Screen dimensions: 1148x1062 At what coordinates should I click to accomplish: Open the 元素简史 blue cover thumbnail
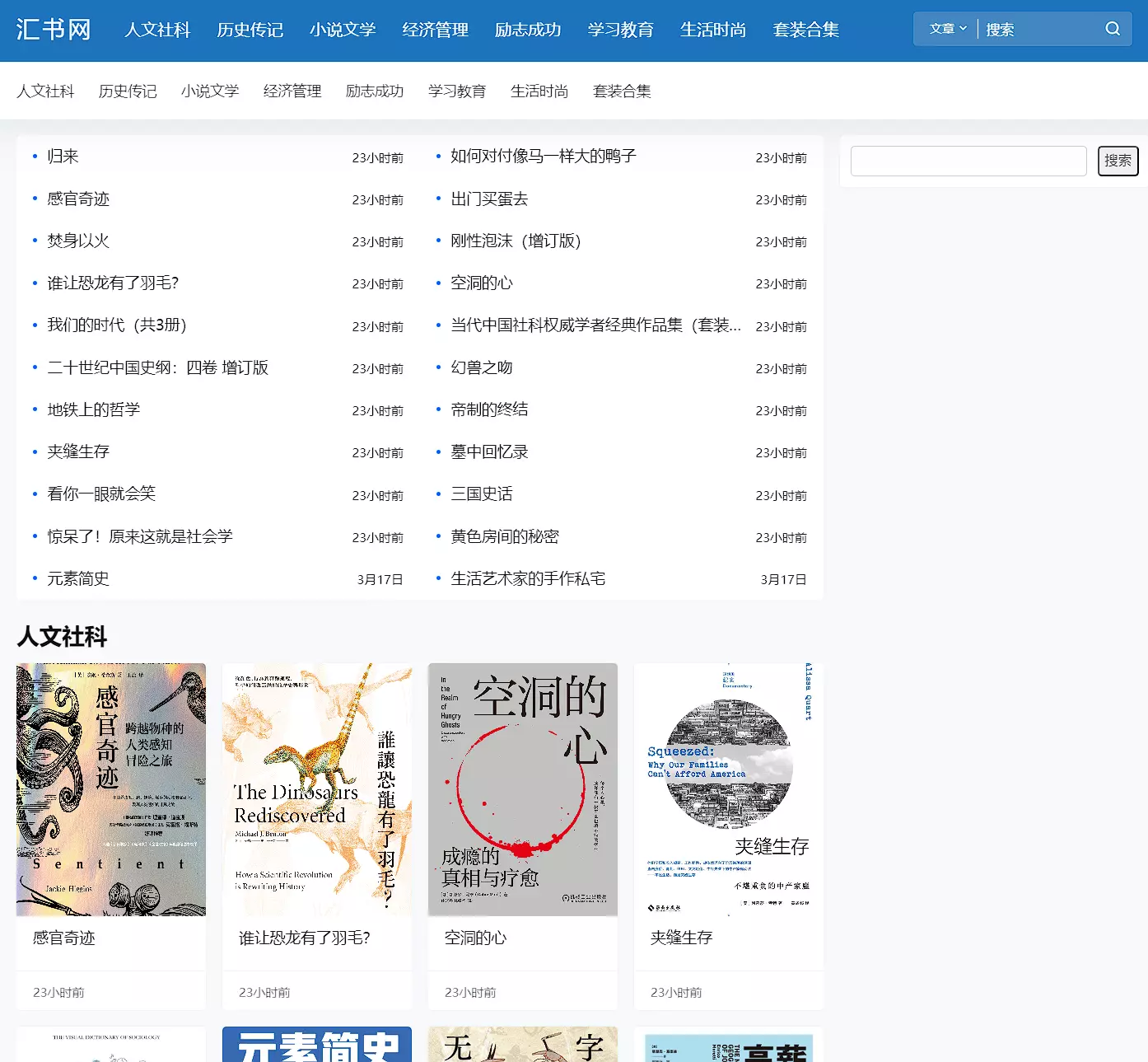click(x=317, y=1045)
